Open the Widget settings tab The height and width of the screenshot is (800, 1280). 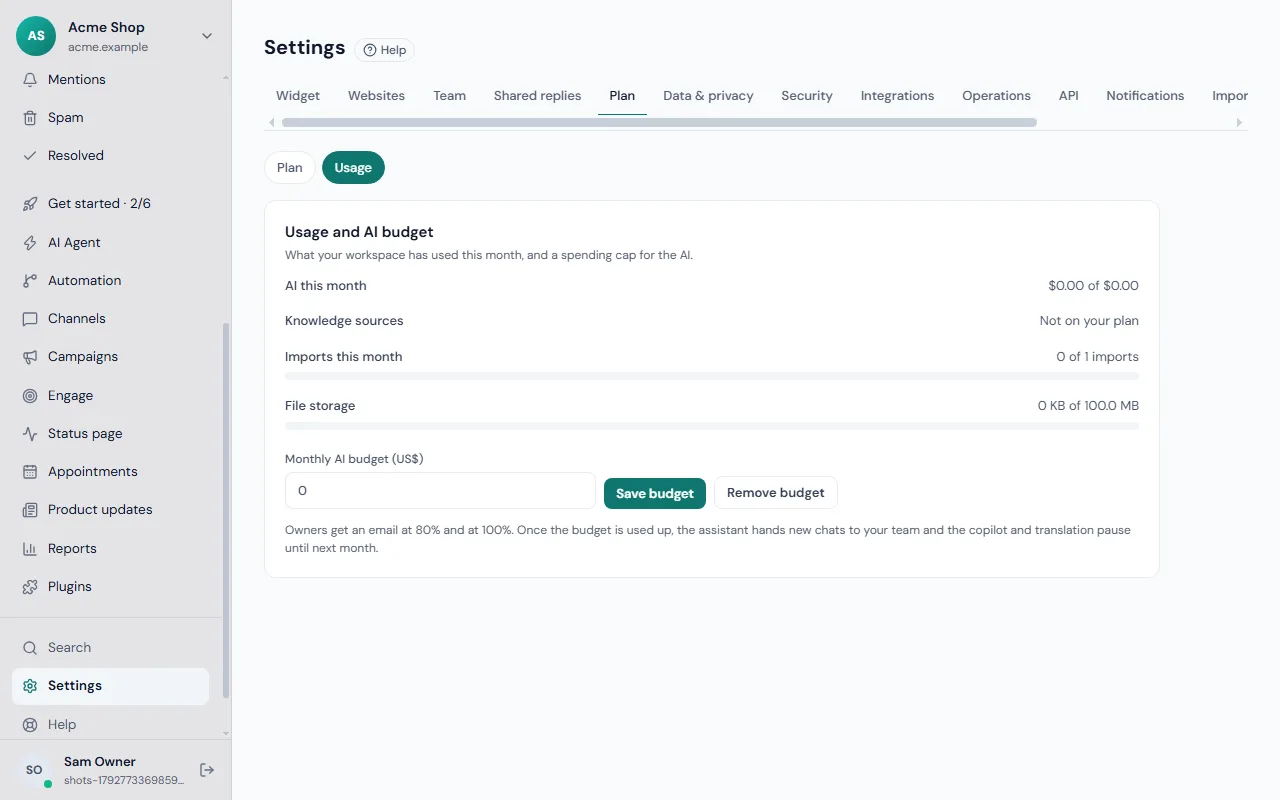[298, 96]
